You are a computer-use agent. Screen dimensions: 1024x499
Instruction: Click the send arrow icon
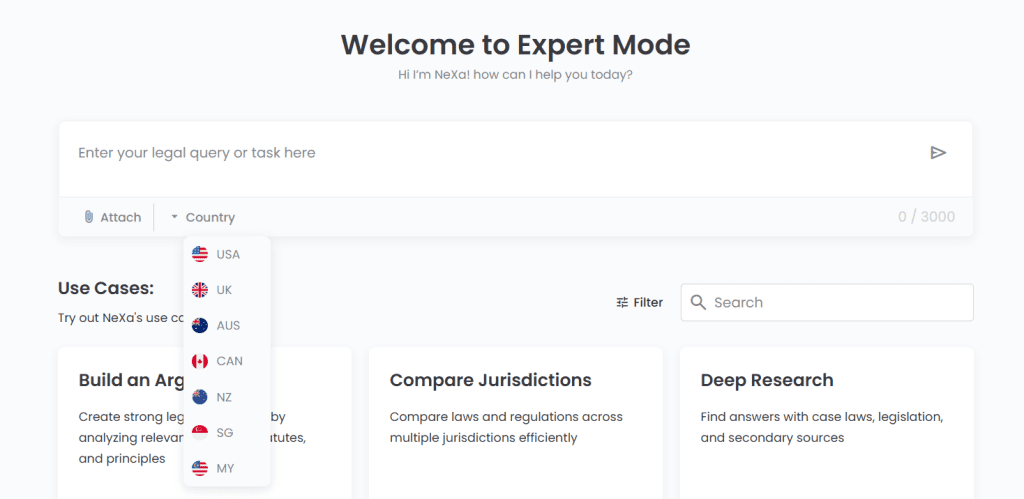coord(938,153)
